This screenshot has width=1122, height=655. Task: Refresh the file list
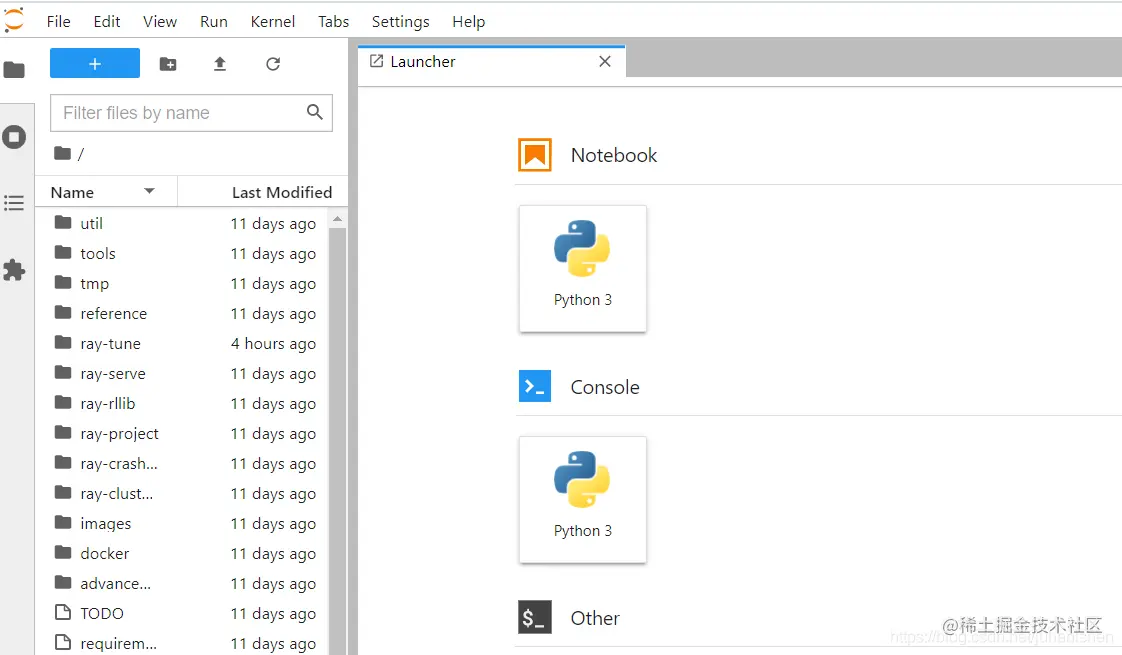pos(273,64)
